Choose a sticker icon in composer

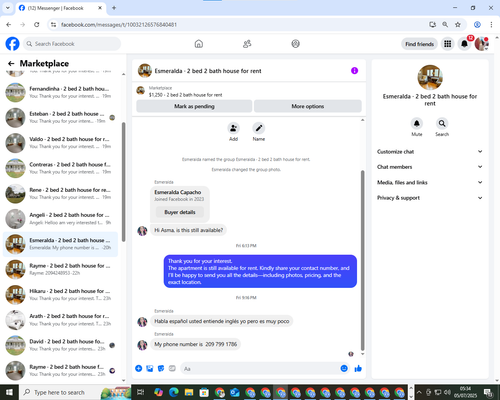click(x=161, y=368)
